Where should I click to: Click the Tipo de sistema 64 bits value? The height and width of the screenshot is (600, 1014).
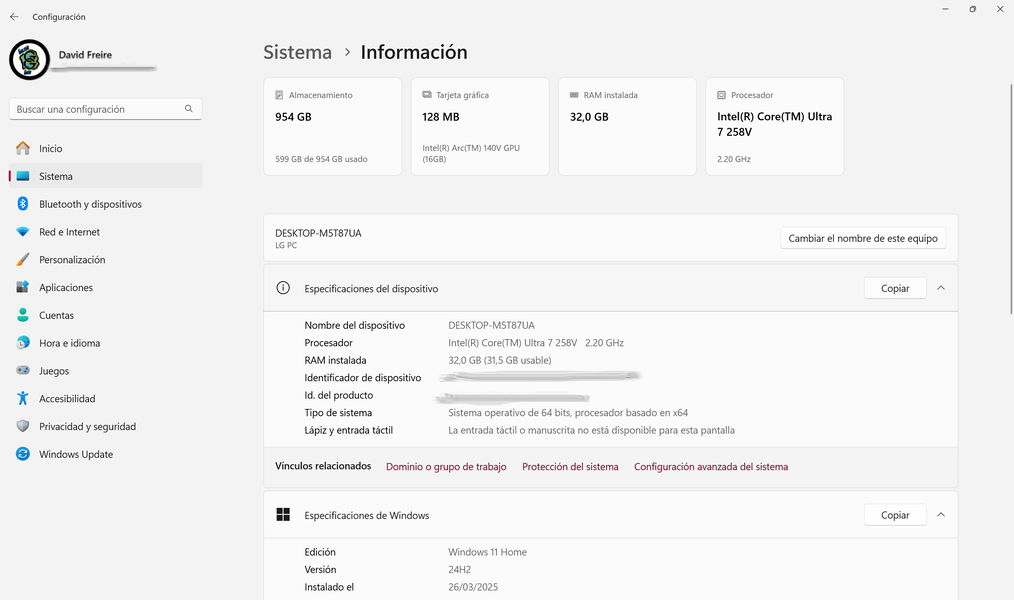point(568,412)
